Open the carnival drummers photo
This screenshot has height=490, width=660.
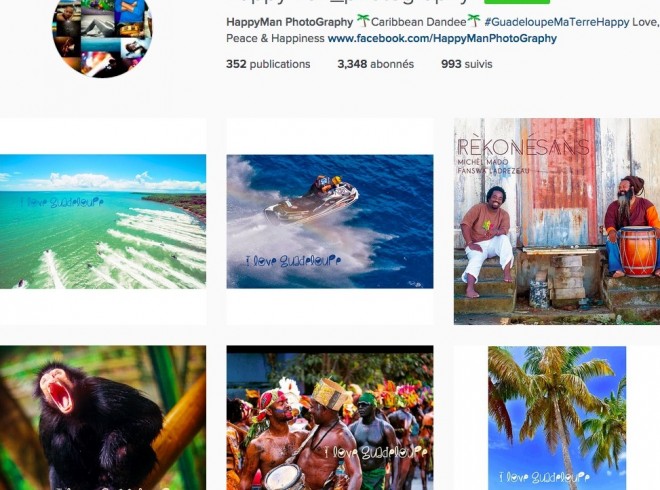(330, 418)
